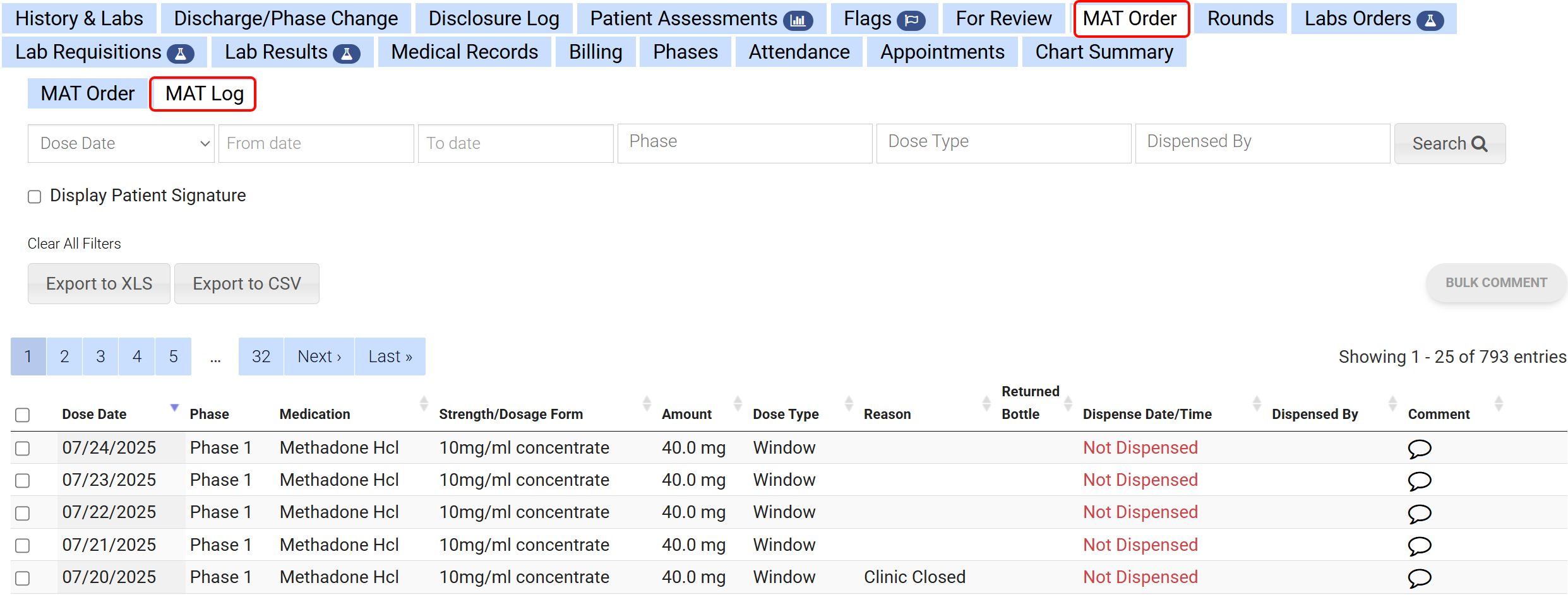Screen dimensions: 1568x595
Task: Enable Display Patient Signature checkbox
Action: (35, 197)
